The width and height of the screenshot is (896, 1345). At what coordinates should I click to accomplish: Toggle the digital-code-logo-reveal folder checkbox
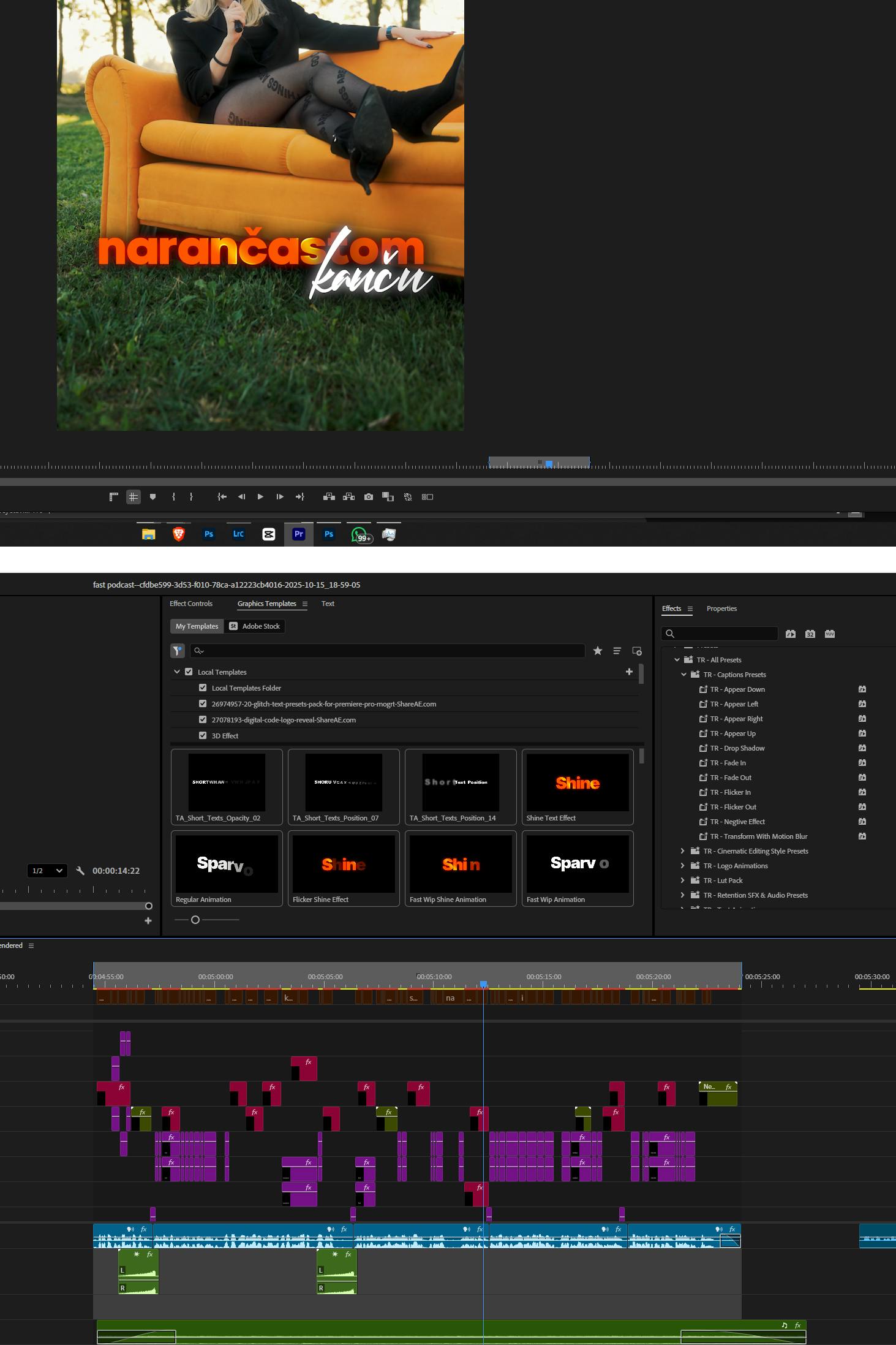203,720
